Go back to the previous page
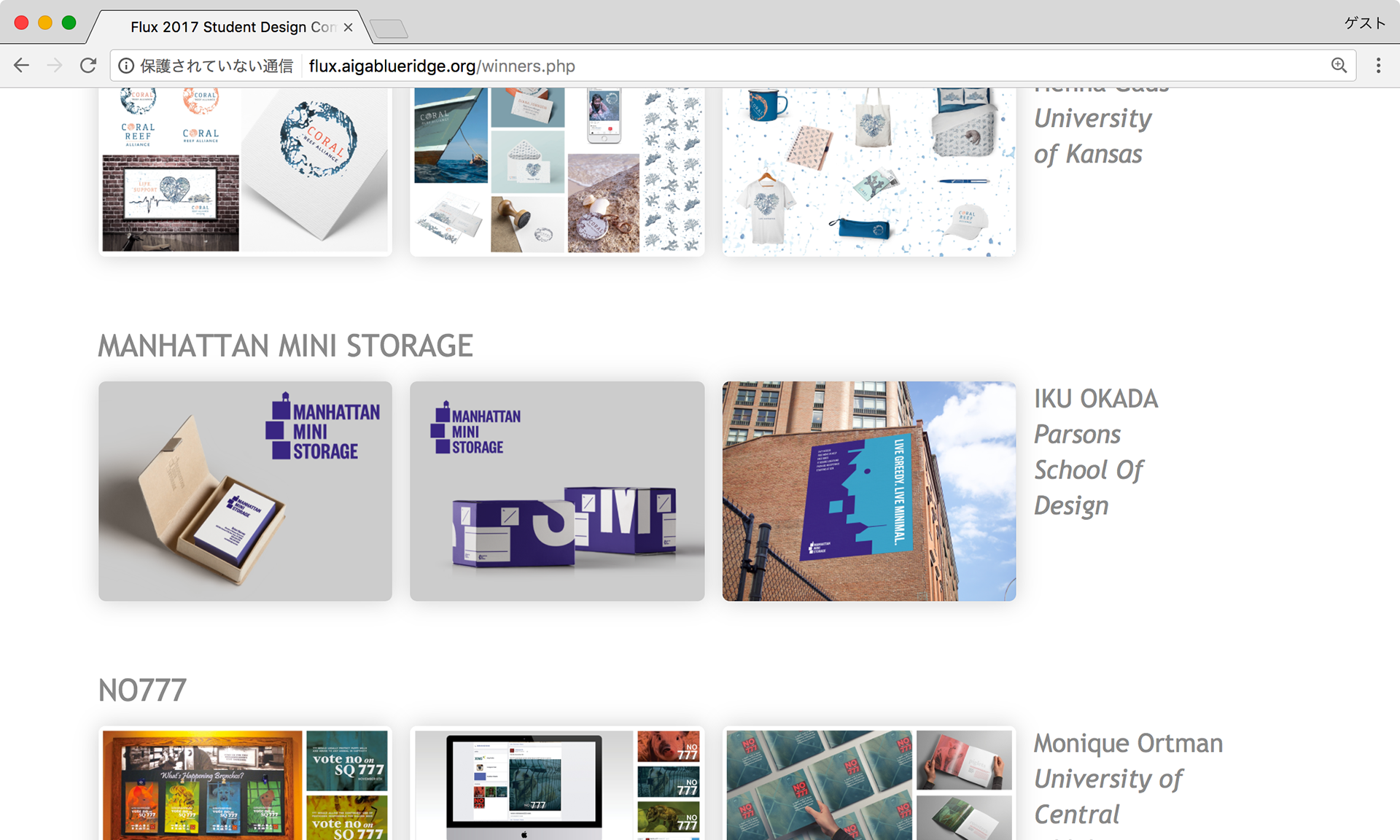Image resolution: width=1400 pixels, height=840 pixels. [22, 66]
